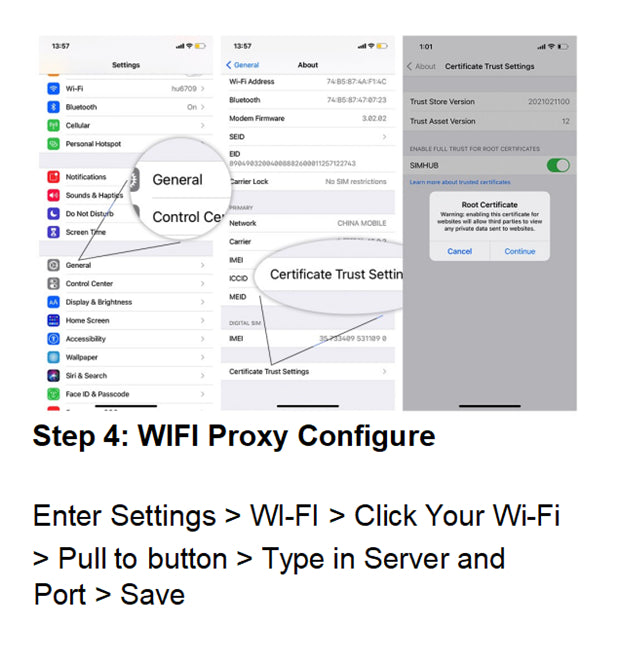Viewport: 619px width, 664px height.
Task: Tap the Siri & Search icon
Action: click(x=53, y=376)
